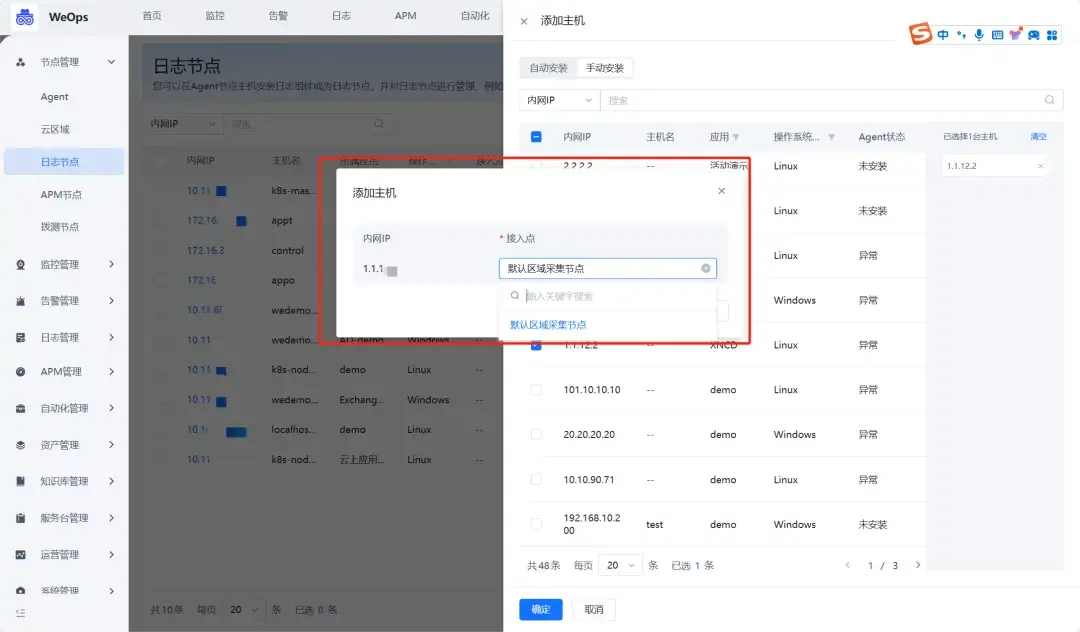Switch to the 自动安装 tab
This screenshot has width=1080, height=632.
click(548, 67)
